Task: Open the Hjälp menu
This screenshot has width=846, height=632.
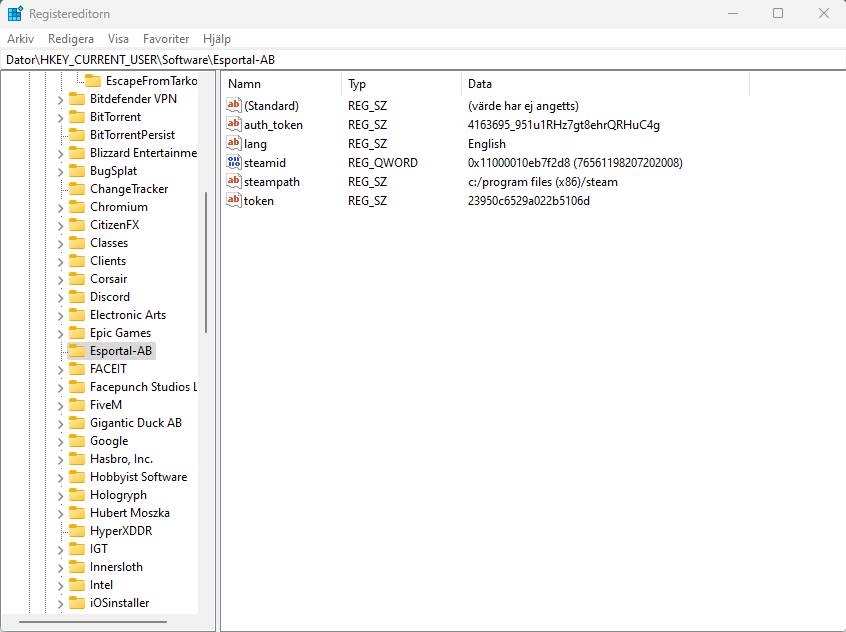Action: click(217, 39)
